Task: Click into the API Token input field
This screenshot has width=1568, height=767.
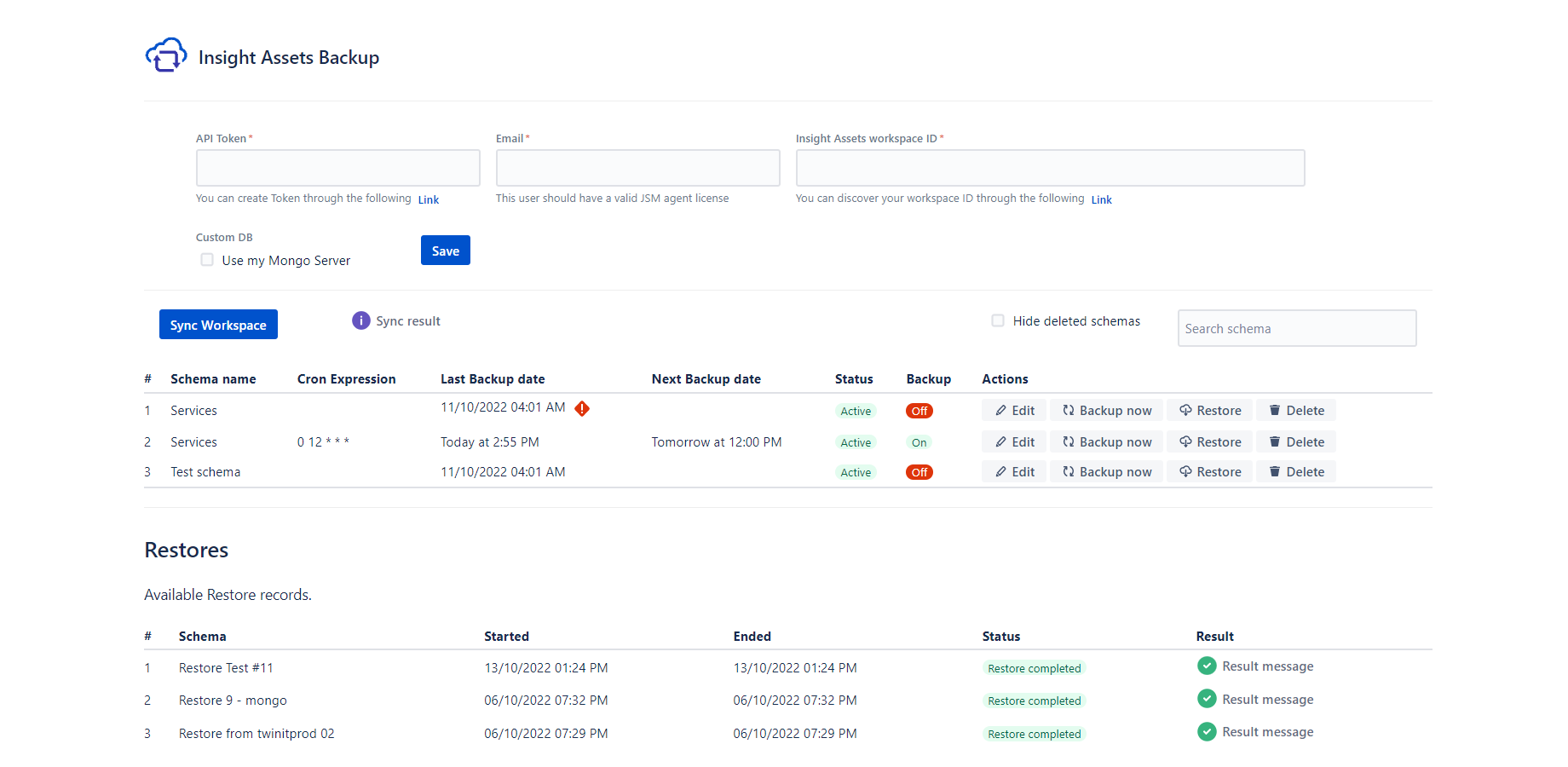Action: 338,168
